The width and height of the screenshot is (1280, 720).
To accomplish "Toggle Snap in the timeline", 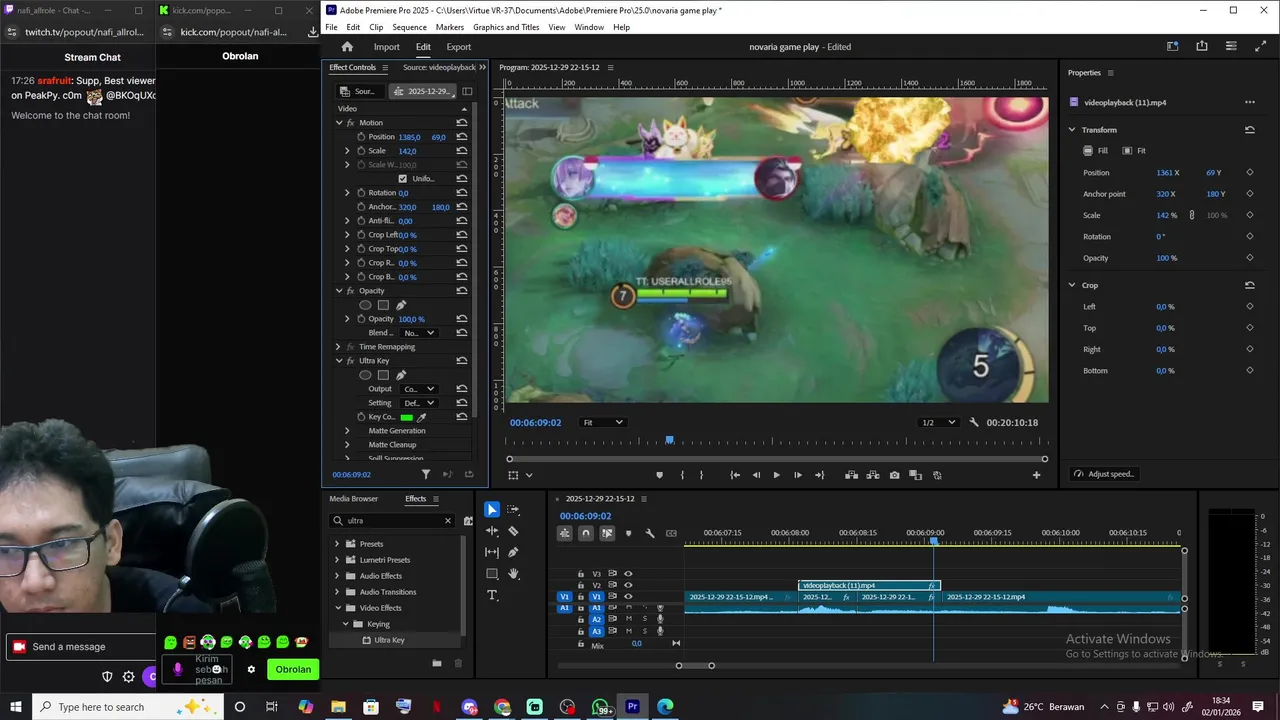I will 586,533.
